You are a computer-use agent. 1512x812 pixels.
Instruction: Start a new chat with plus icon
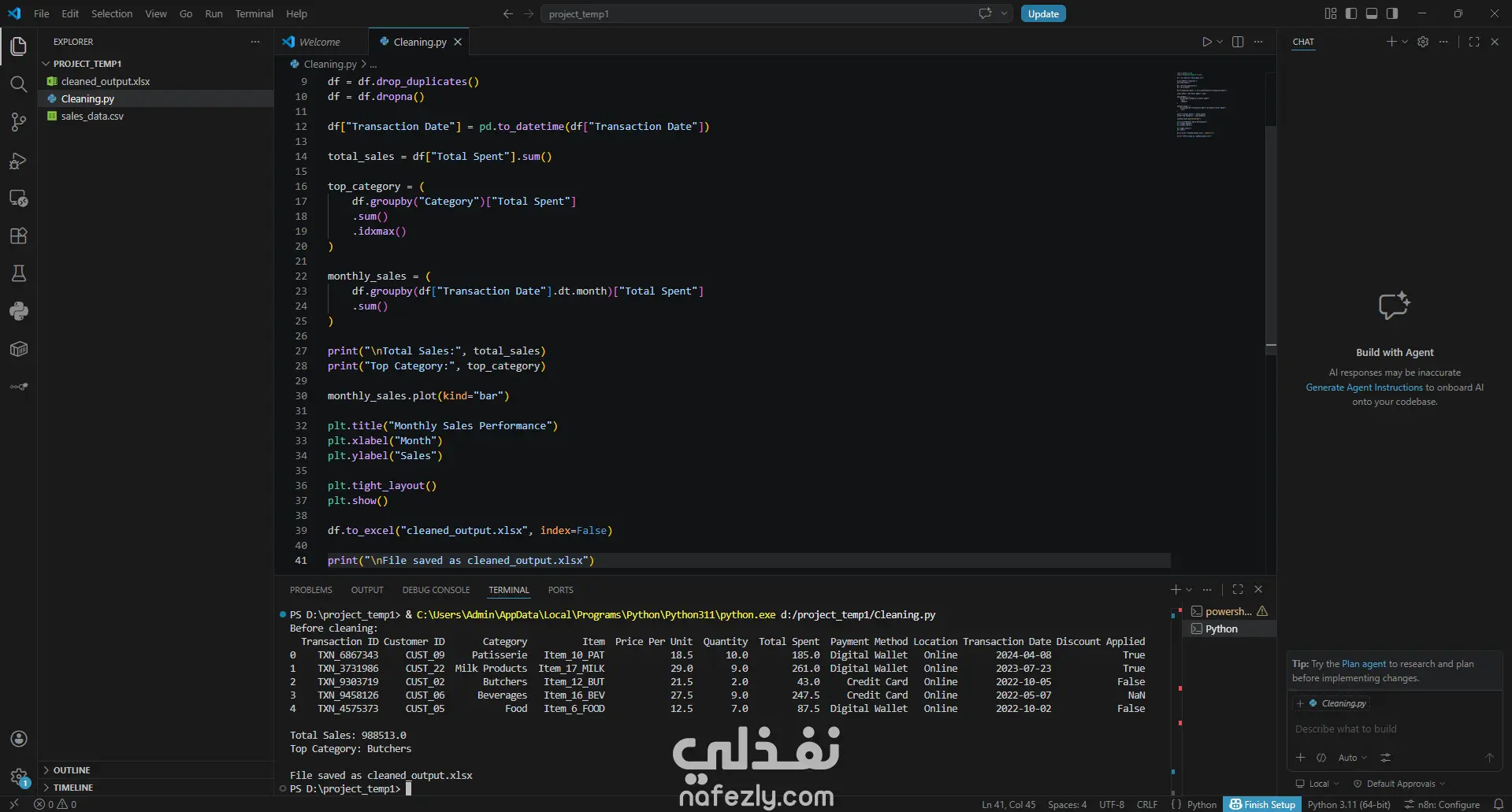pyautogui.click(x=1391, y=42)
